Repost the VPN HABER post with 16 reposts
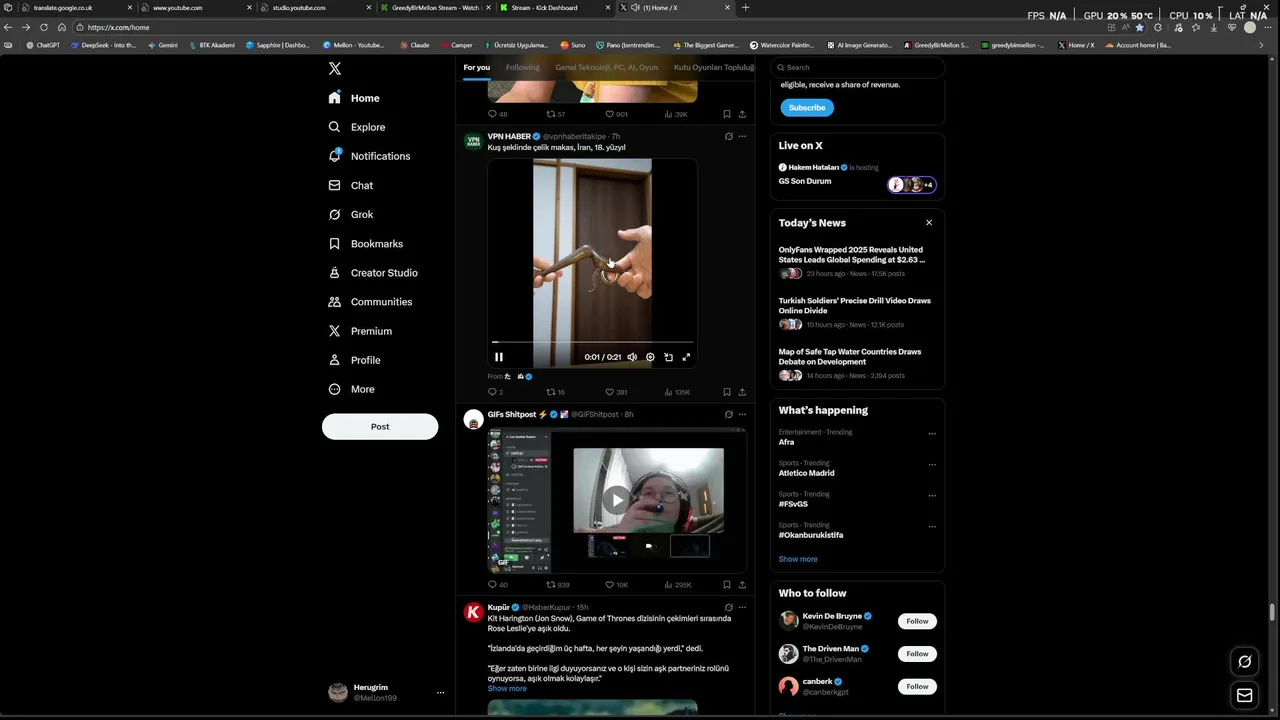 click(x=555, y=392)
